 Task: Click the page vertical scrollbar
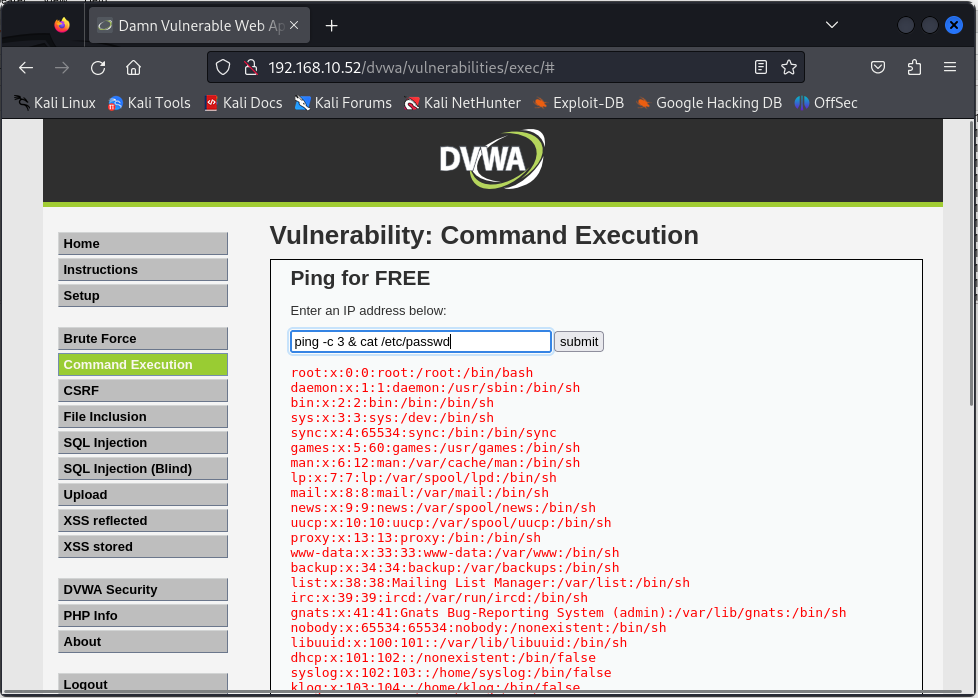pos(971,262)
